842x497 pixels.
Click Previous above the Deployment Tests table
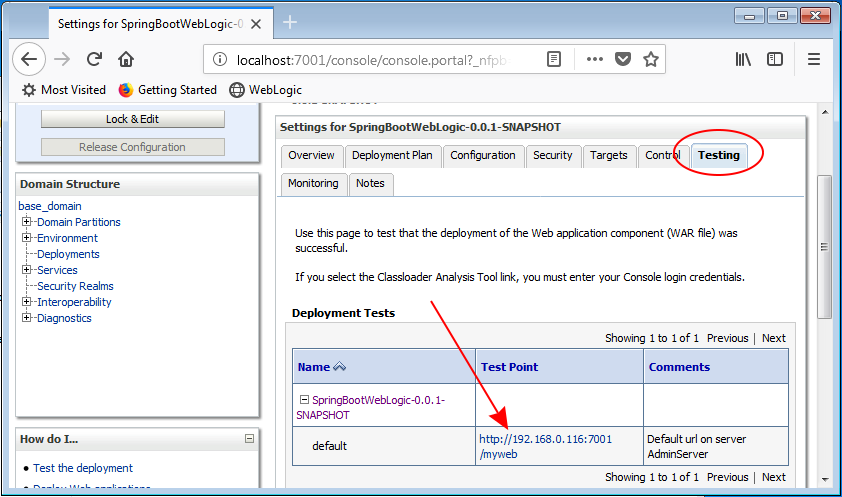click(x=728, y=338)
